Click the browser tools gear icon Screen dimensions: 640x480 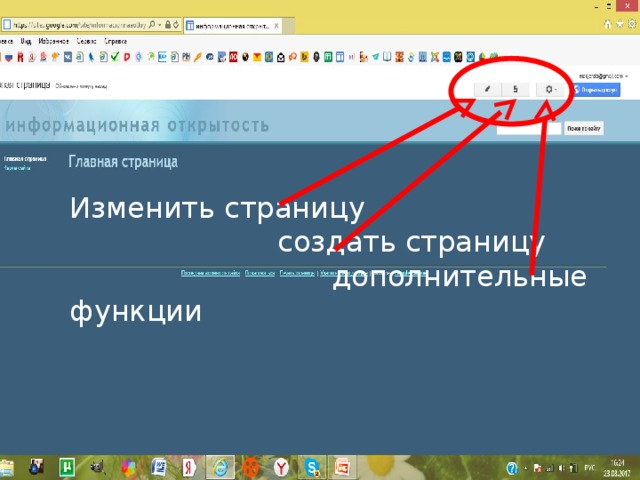[632, 24]
